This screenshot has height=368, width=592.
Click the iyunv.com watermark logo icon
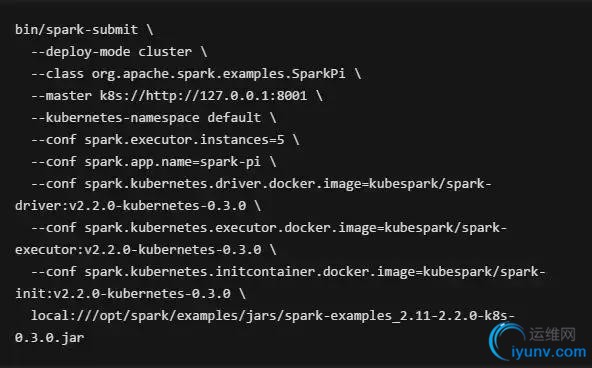[x=506, y=342]
